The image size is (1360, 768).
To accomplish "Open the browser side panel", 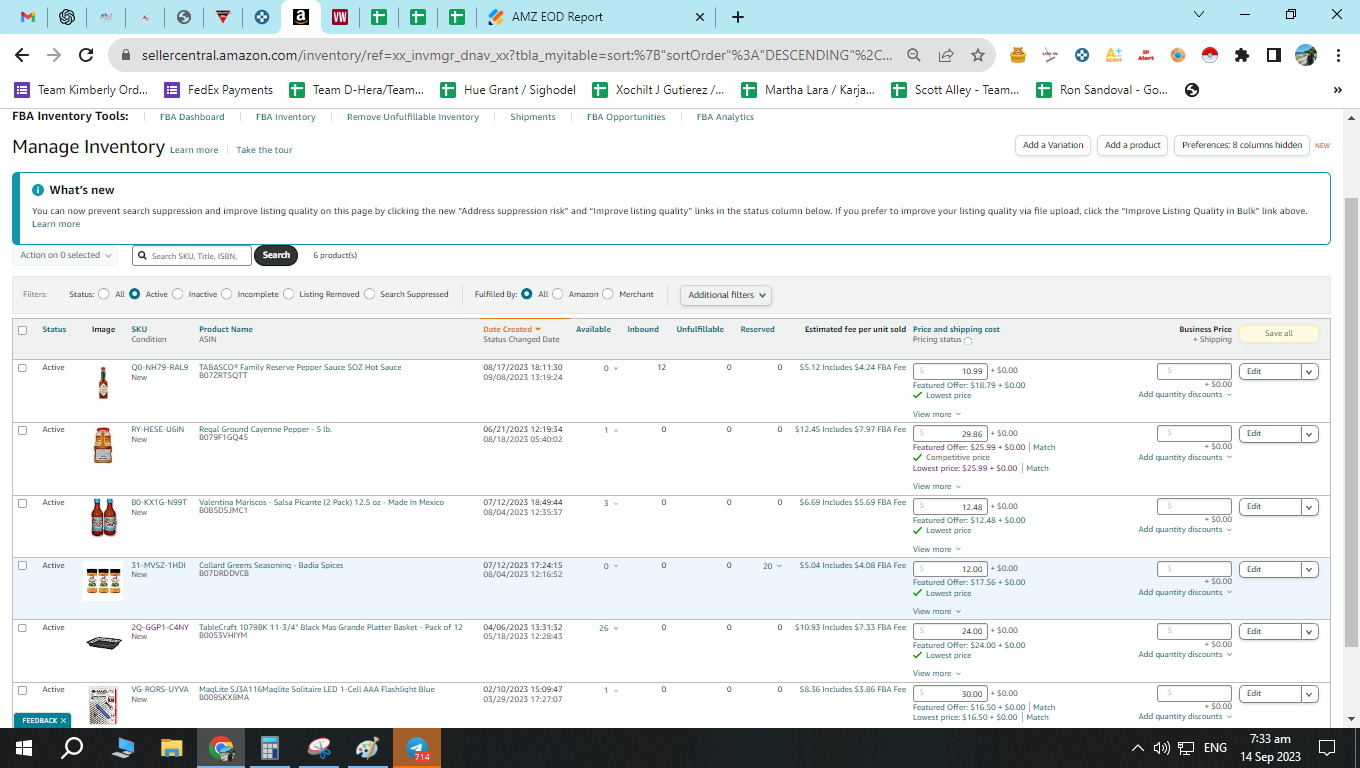I will pyautogui.click(x=1274, y=55).
